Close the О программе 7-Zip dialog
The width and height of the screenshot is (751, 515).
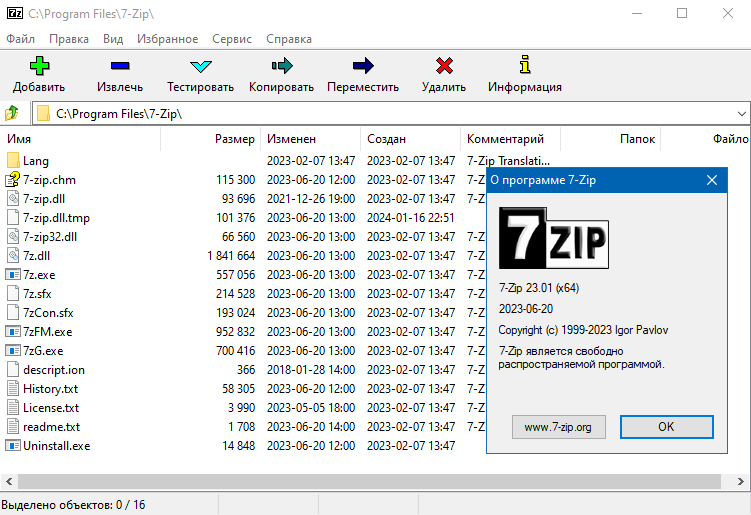[x=712, y=180]
